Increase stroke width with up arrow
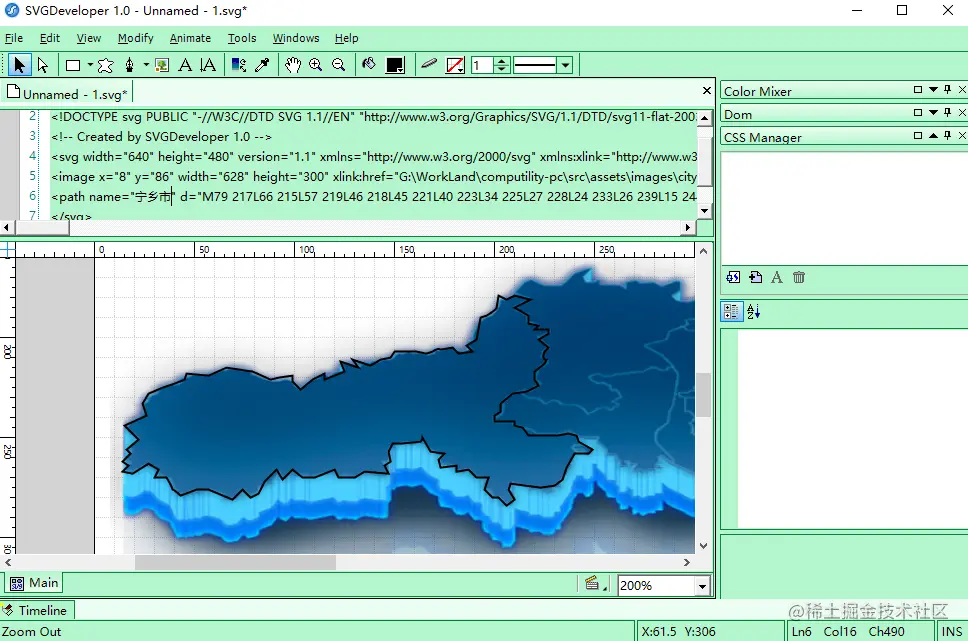This screenshot has width=968, height=641. tap(502, 61)
